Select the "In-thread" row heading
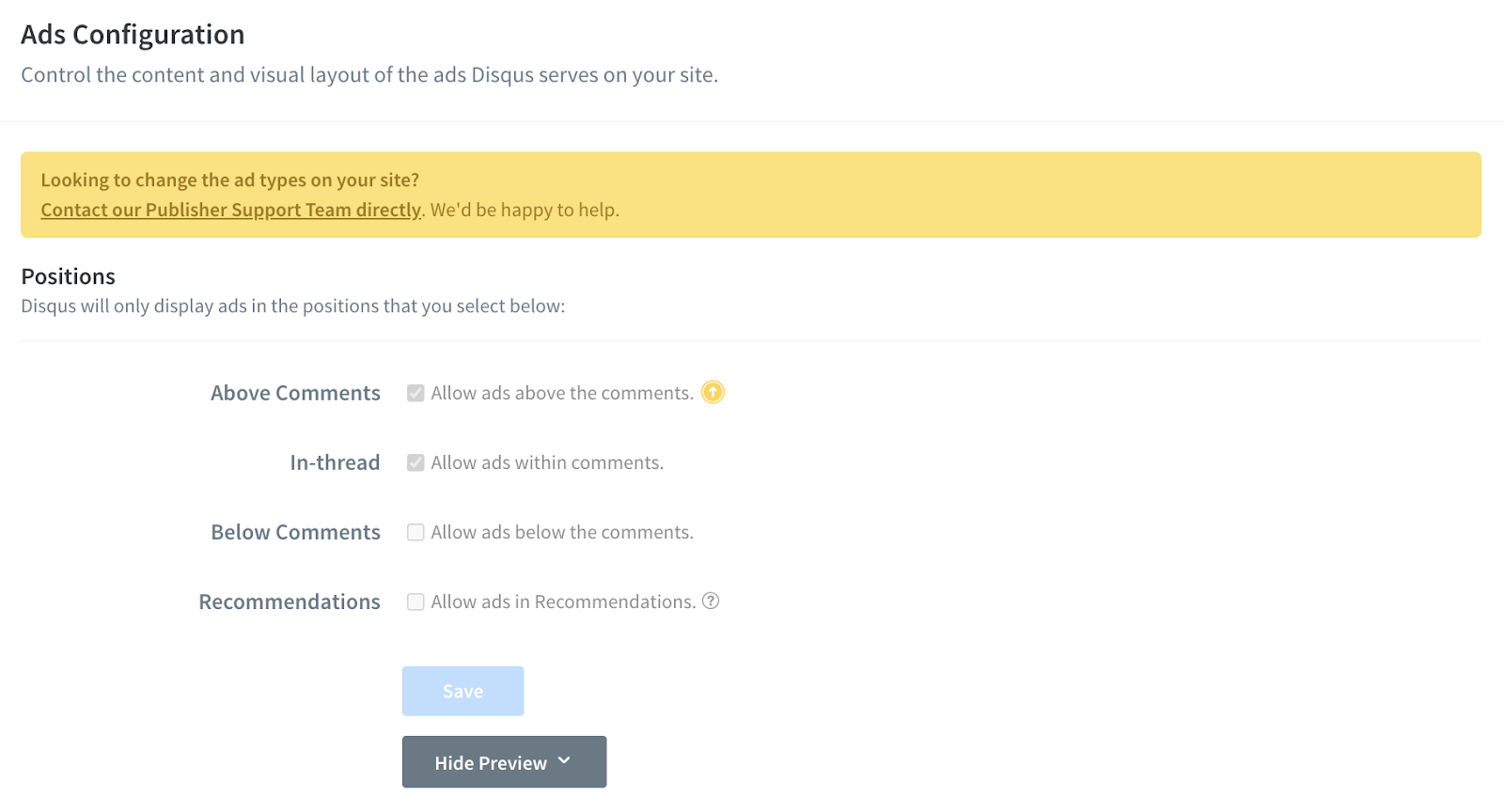 point(335,462)
